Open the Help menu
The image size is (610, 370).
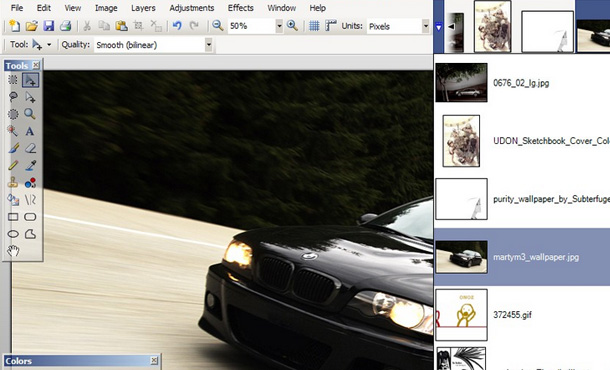pos(317,8)
